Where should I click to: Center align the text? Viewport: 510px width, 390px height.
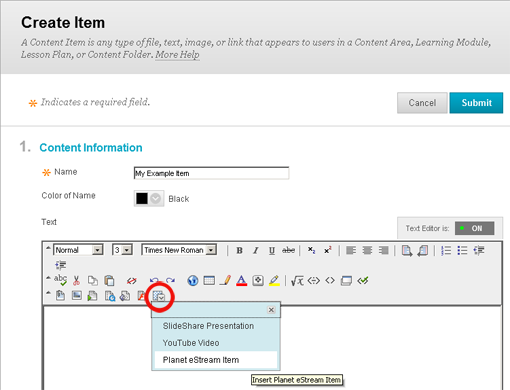click(367, 250)
